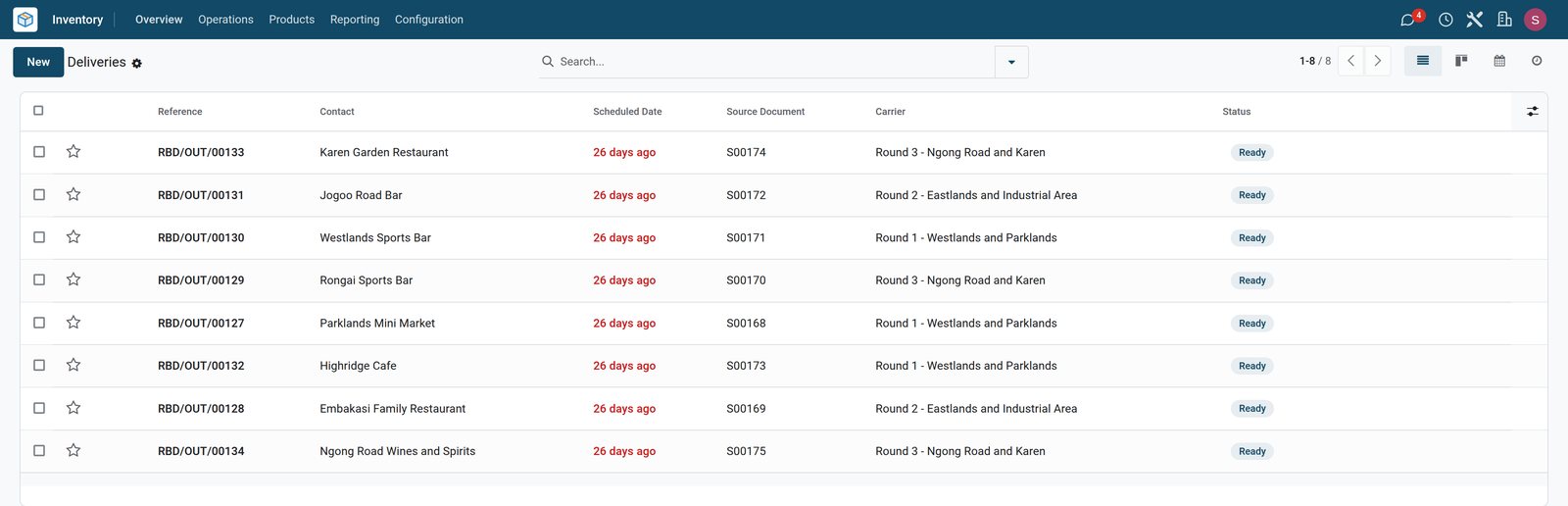This screenshot has height=506, width=1568.
Task: Click Rongai Sports Bar contact cell
Action: pyautogui.click(x=366, y=280)
